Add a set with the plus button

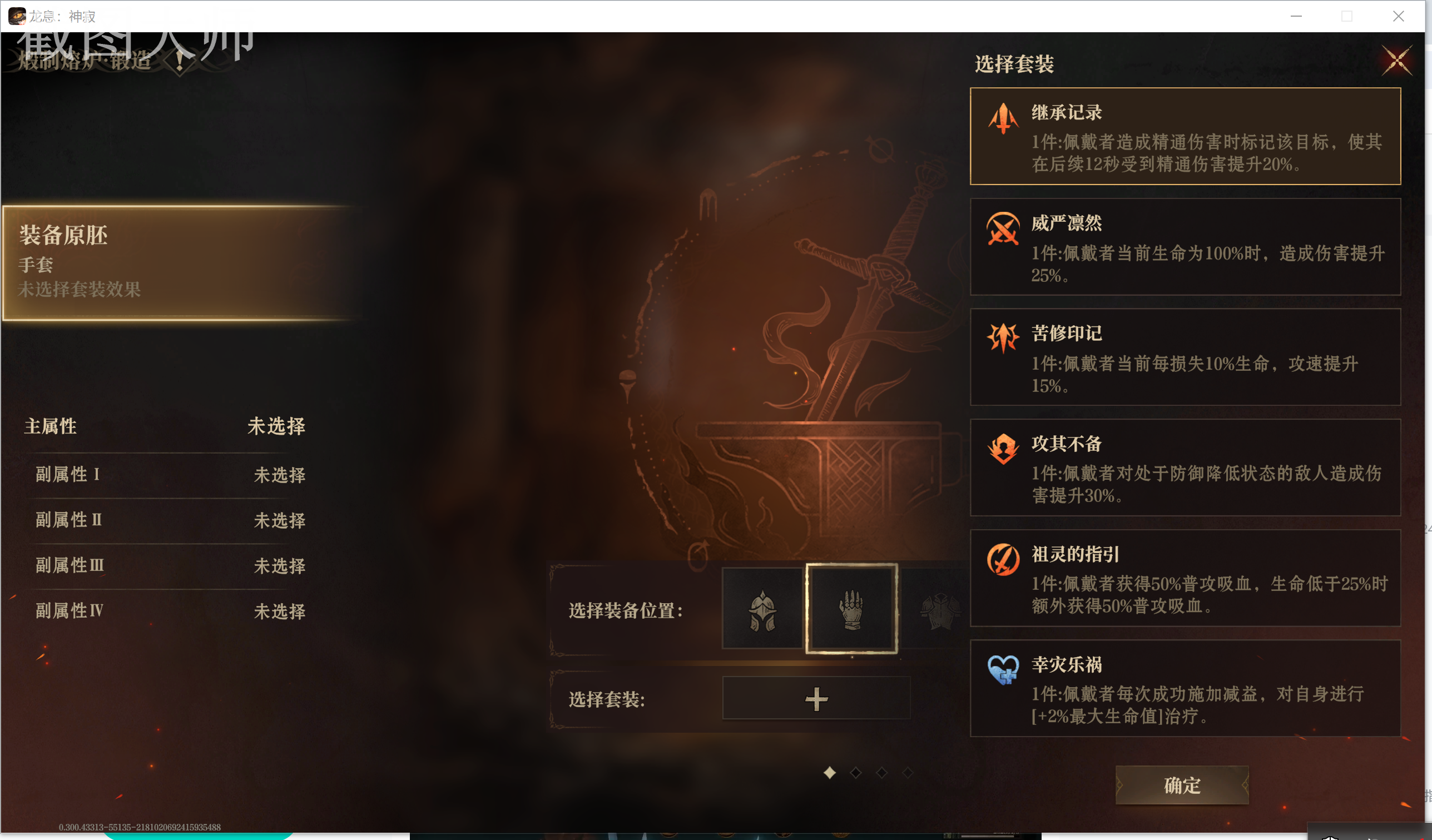pos(816,699)
